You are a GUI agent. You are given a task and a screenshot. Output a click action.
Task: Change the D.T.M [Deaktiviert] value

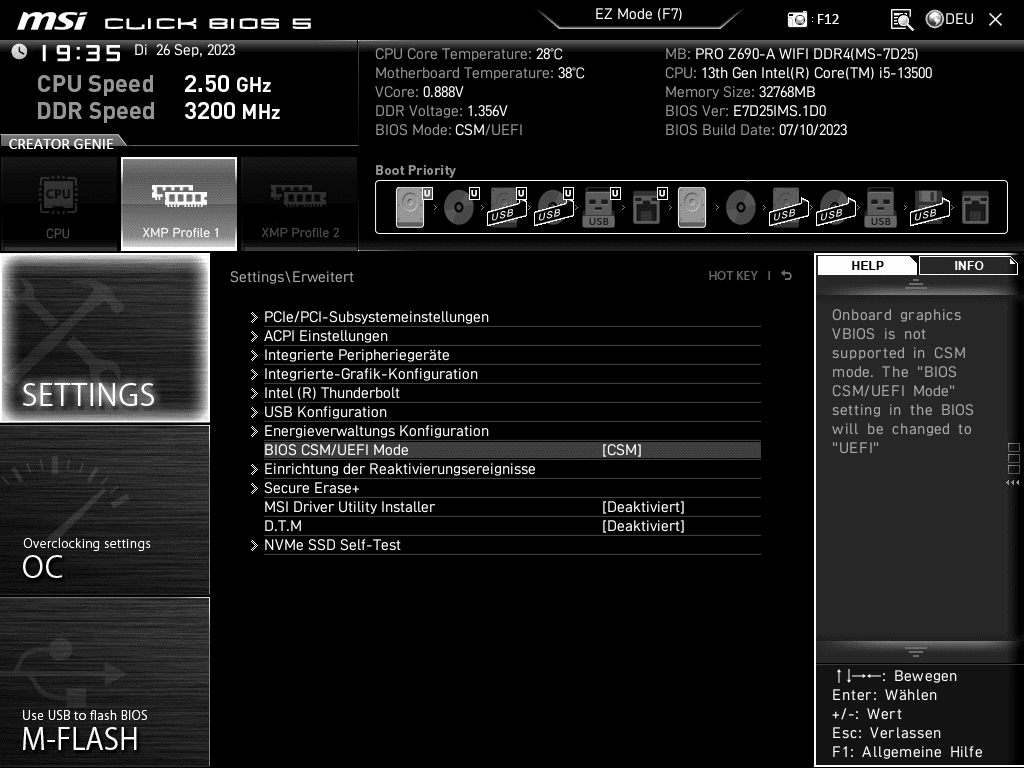[x=643, y=526]
